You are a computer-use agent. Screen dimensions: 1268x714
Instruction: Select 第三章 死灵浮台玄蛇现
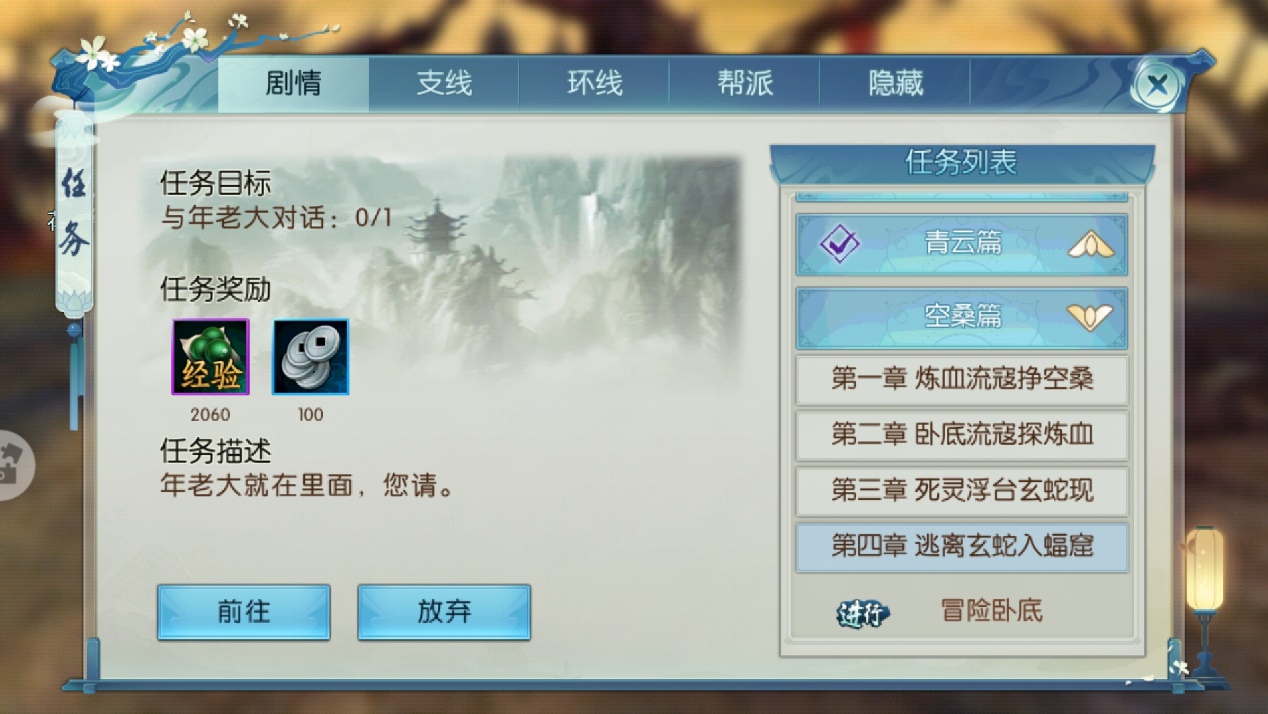tap(962, 490)
